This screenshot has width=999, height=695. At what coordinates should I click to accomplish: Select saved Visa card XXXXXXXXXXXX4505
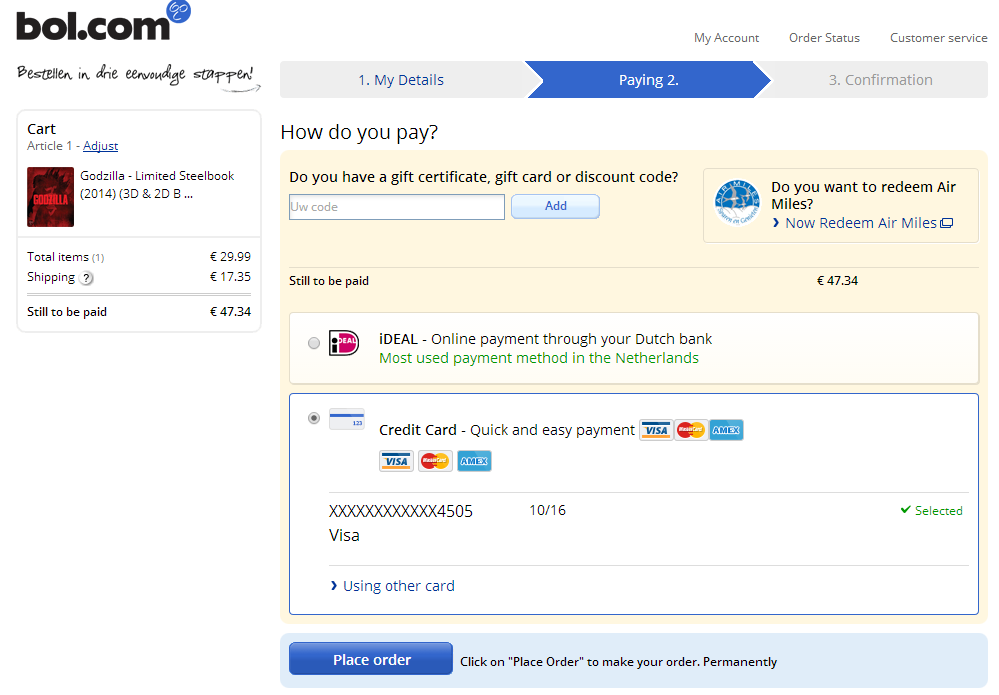click(401, 512)
